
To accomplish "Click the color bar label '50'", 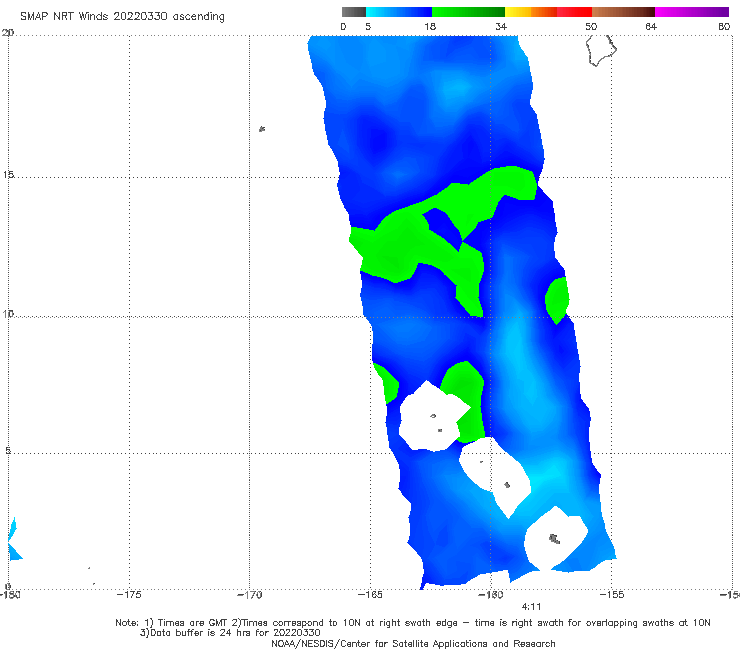I will 591,27.
